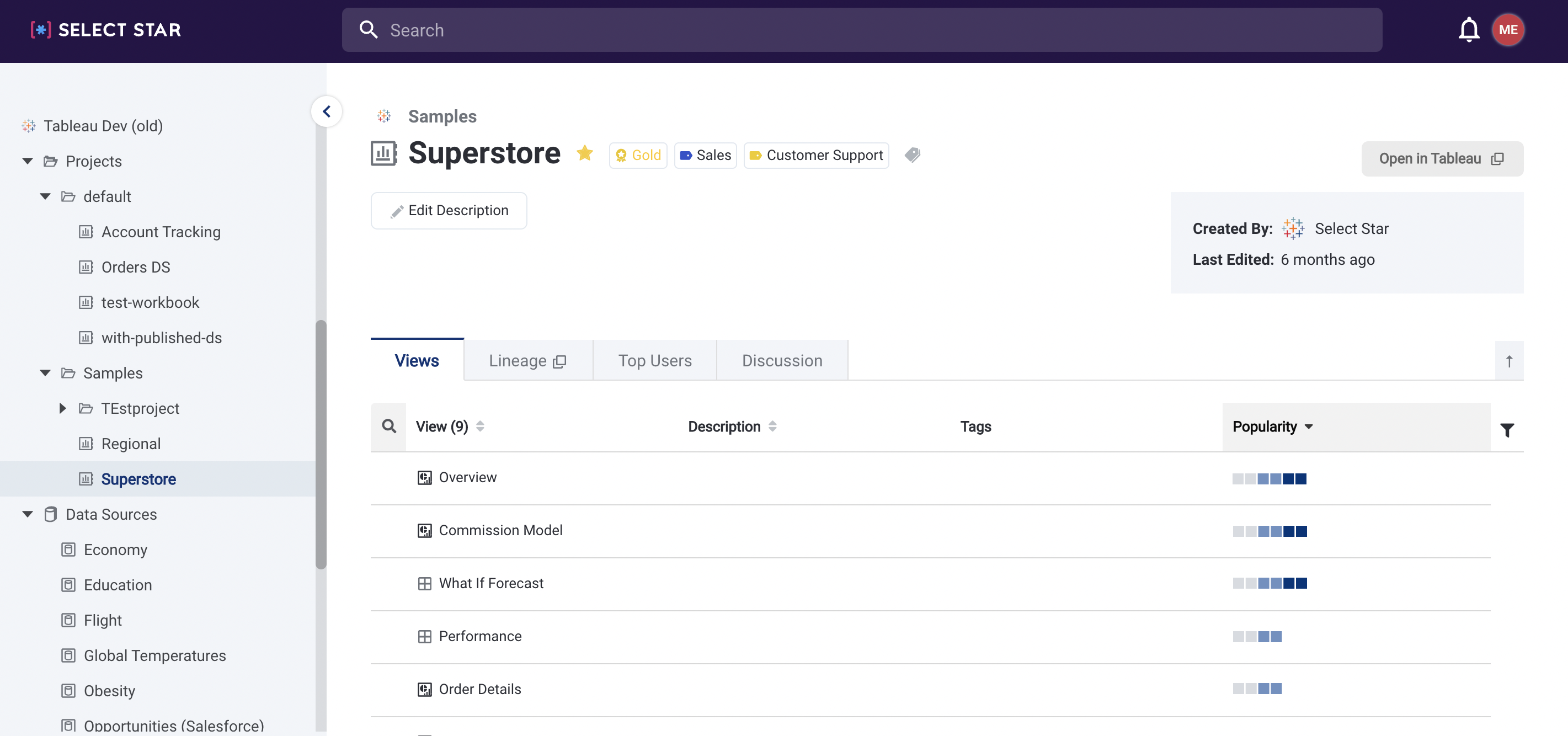Click the scroll-to-top arrow button

(1509, 361)
